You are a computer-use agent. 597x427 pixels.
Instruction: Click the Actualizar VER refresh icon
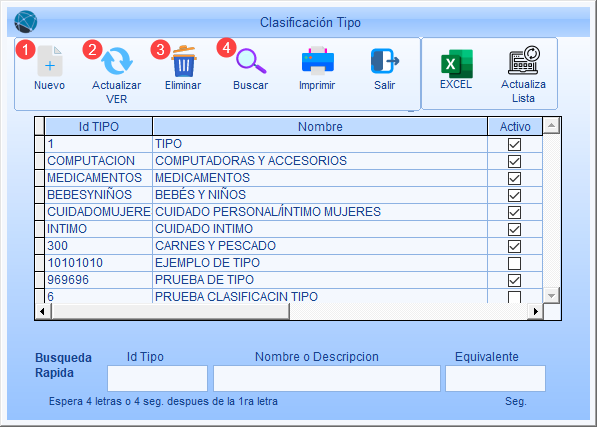(x=117, y=61)
